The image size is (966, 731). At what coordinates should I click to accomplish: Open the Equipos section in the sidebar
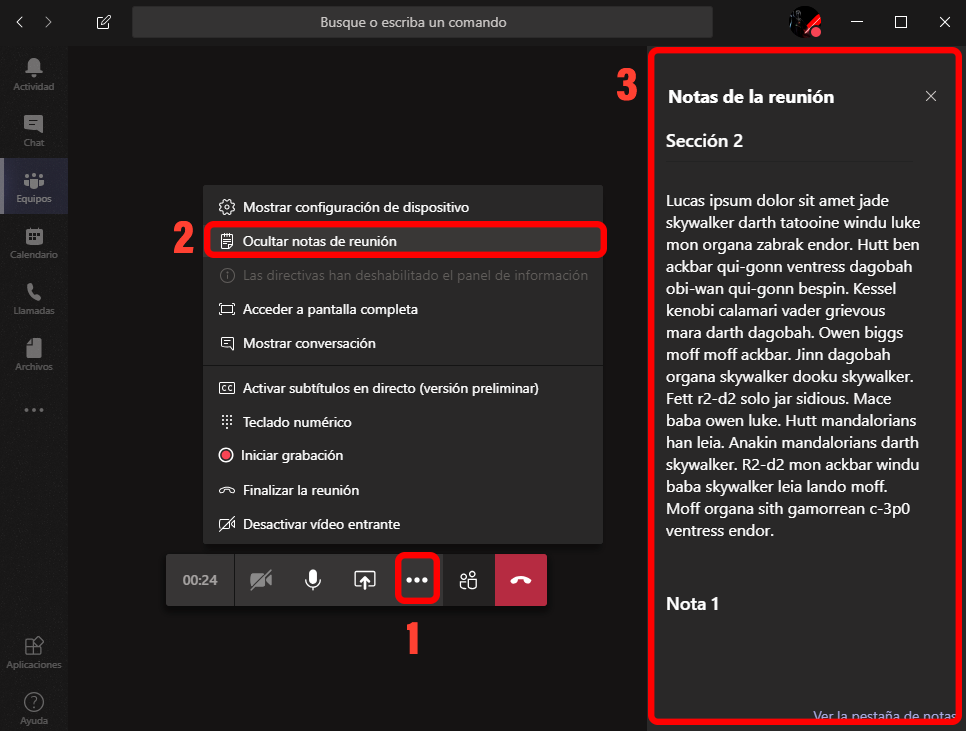pyautogui.click(x=34, y=186)
